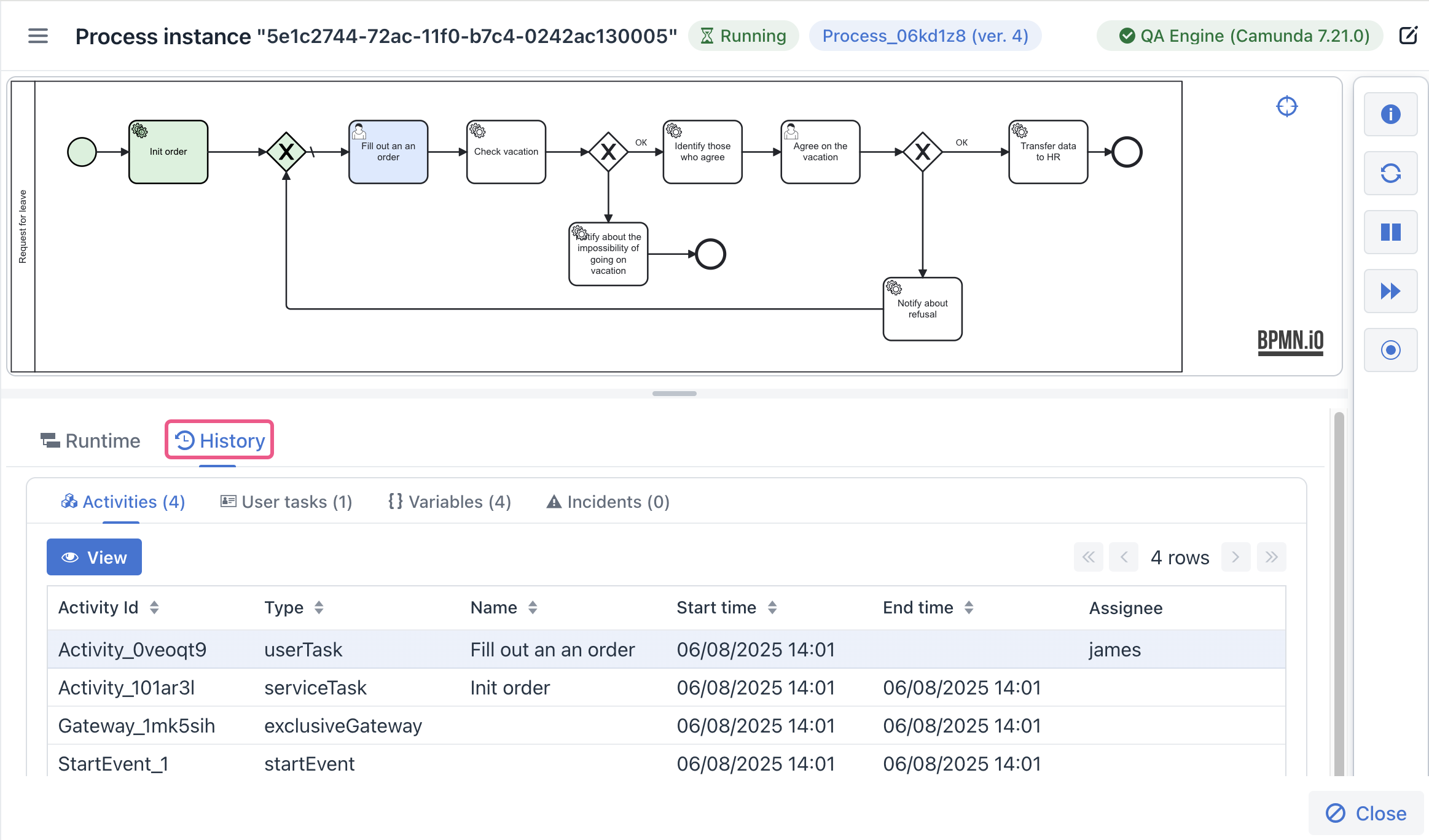The height and width of the screenshot is (840, 1429).
Task: Click the green start event circle
Action: (x=82, y=152)
